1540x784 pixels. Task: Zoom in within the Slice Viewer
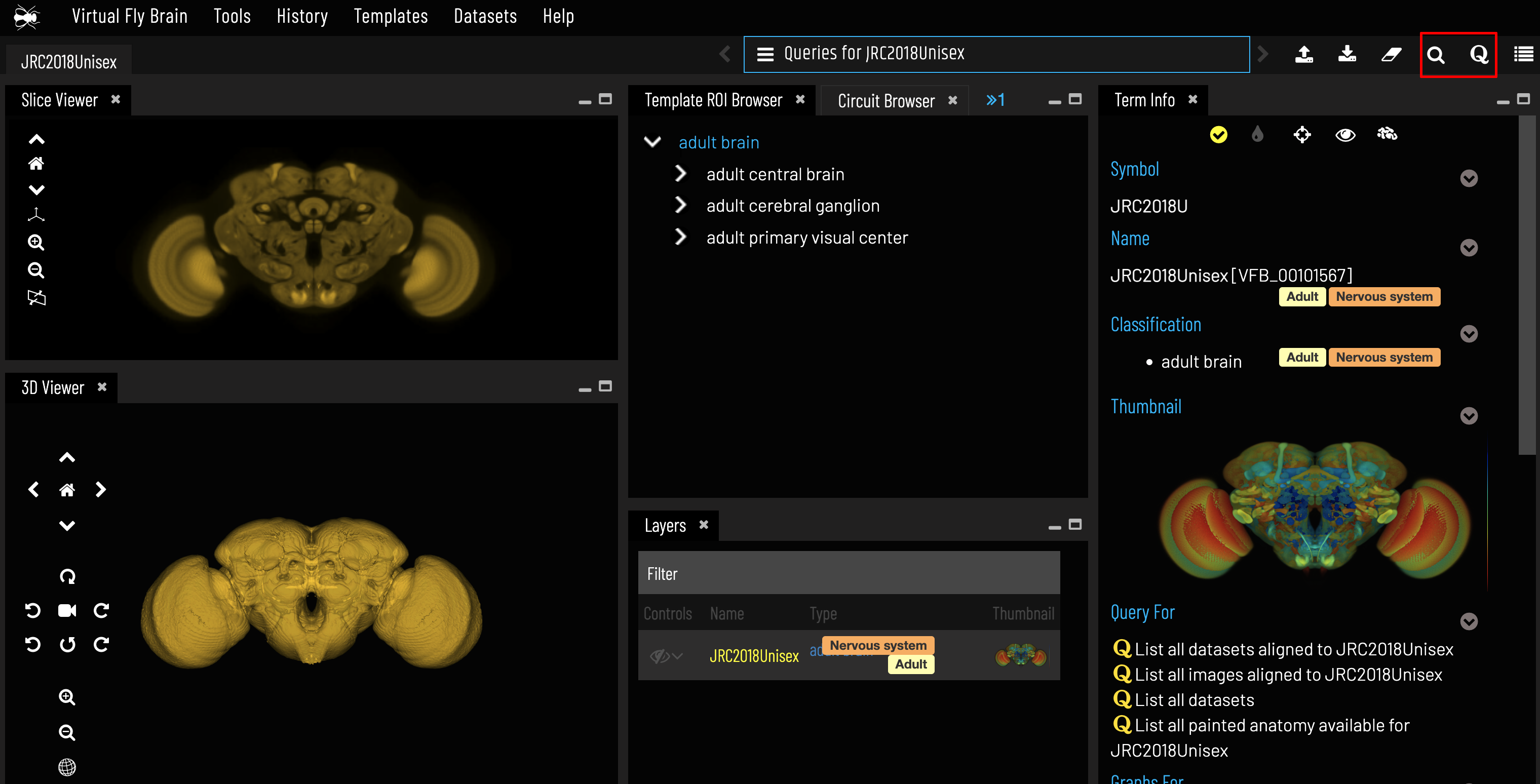tap(36, 242)
